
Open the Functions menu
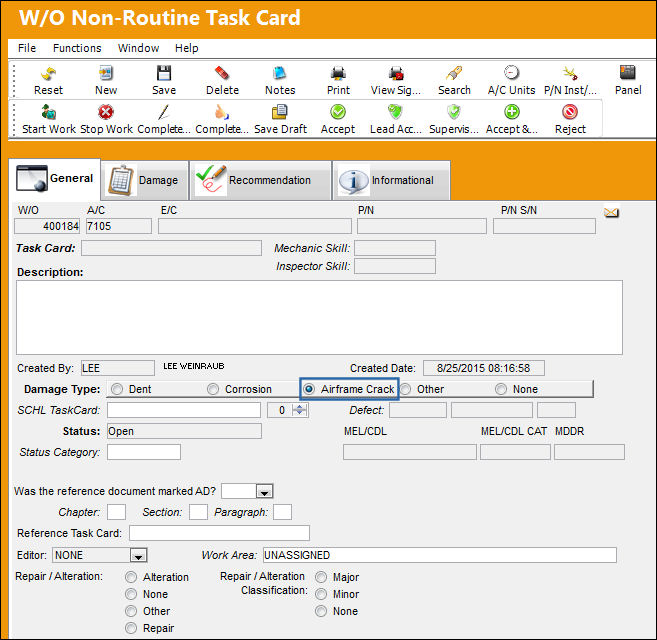click(x=77, y=48)
